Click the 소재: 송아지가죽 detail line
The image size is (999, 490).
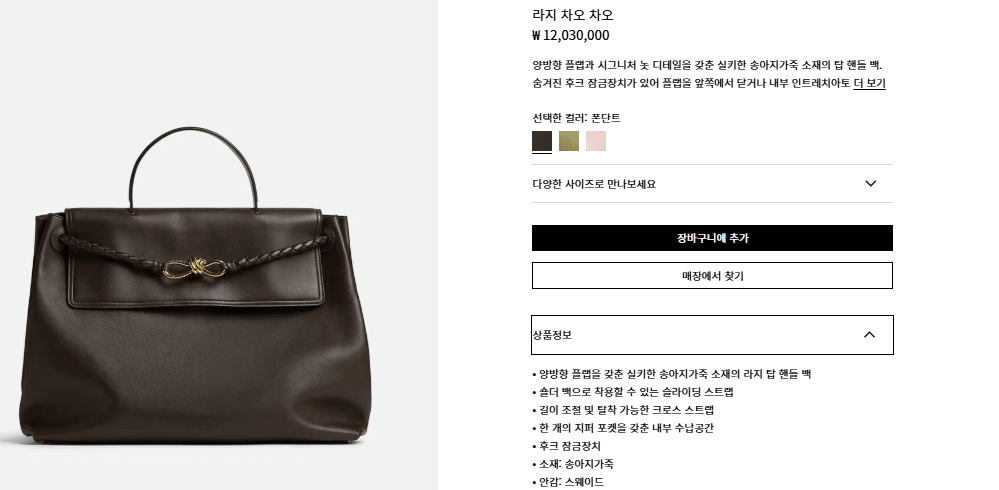[573, 464]
